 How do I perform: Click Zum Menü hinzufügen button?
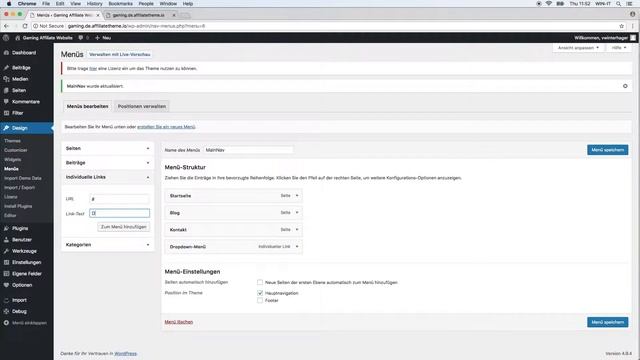[x=123, y=227]
